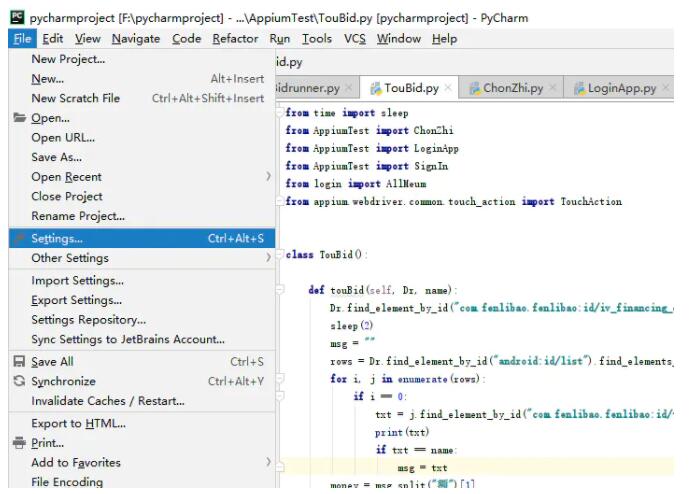Collapse the class TouBid fold marker
The height and width of the screenshot is (494, 694).
click(x=280, y=255)
